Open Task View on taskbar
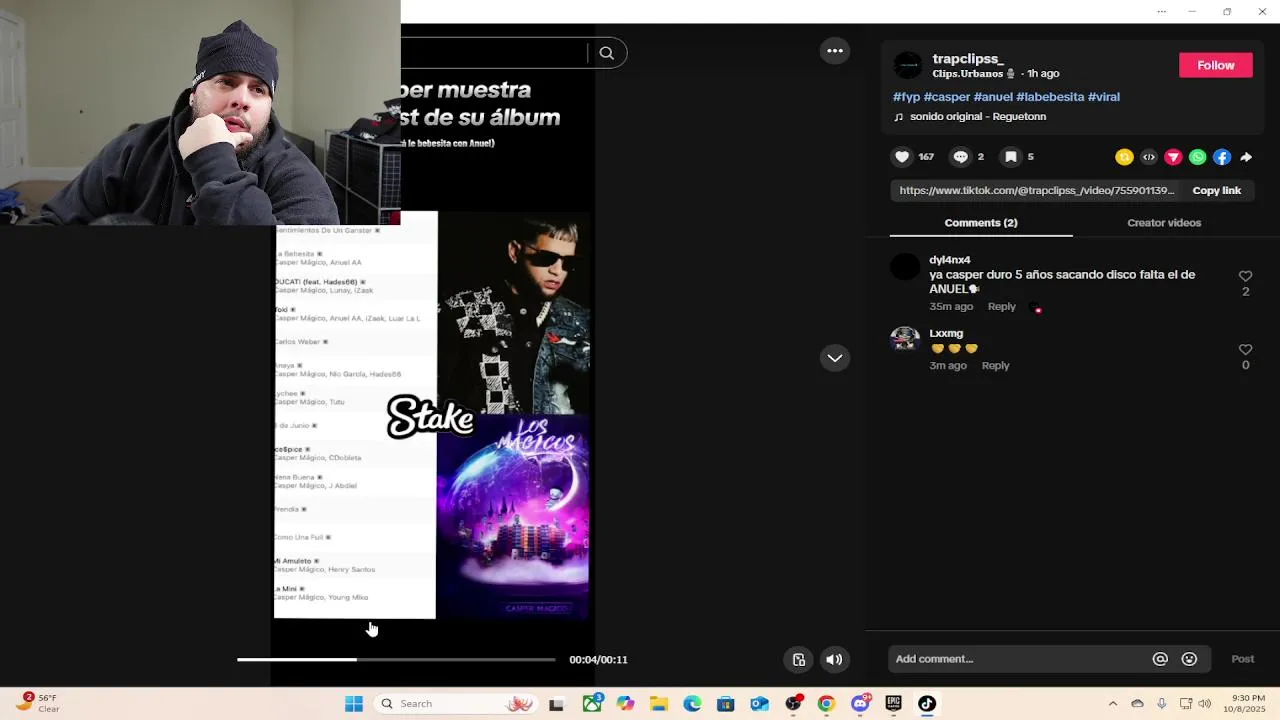This screenshot has height=720, width=1280. tap(556, 704)
